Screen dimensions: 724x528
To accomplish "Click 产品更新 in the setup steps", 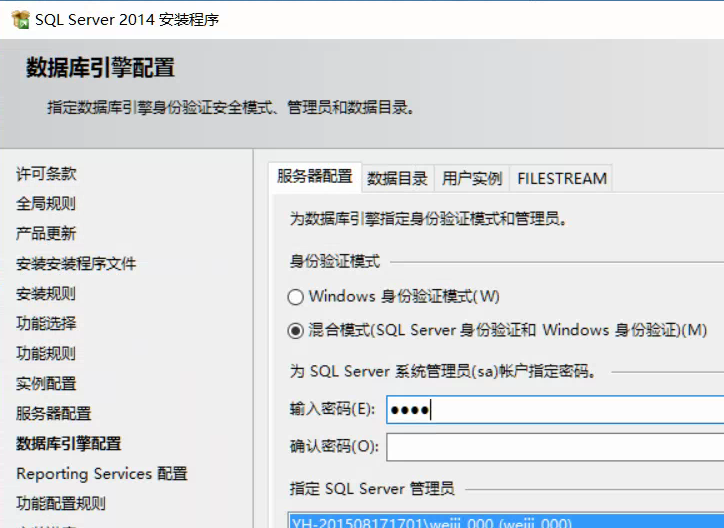I will (x=46, y=234).
